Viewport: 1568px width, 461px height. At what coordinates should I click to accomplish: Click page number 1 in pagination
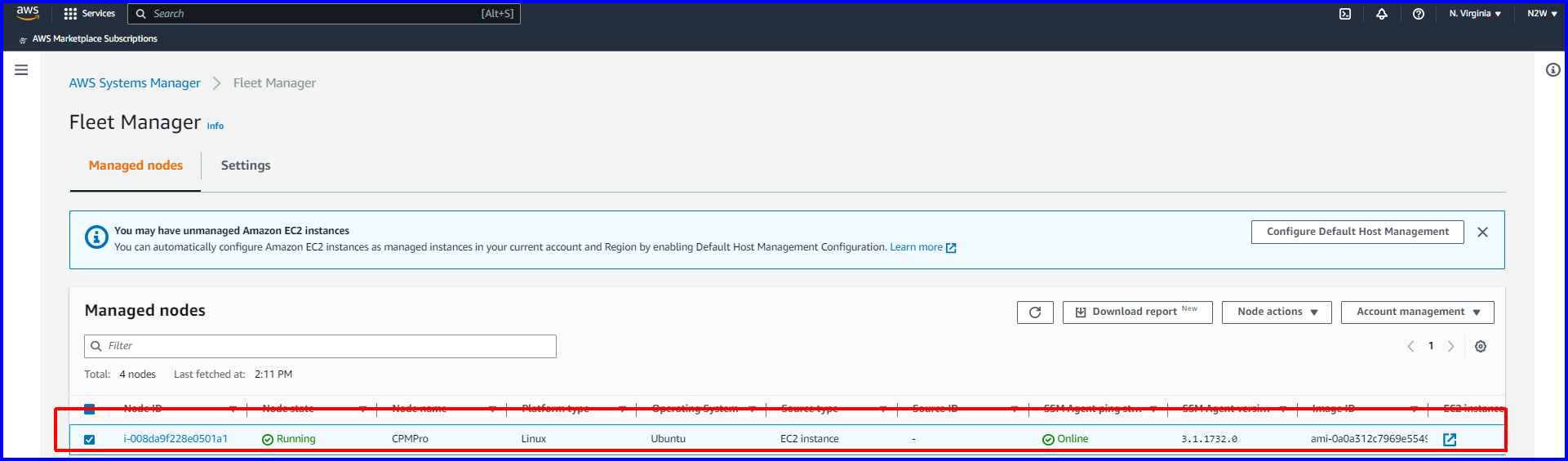pos(1431,346)
